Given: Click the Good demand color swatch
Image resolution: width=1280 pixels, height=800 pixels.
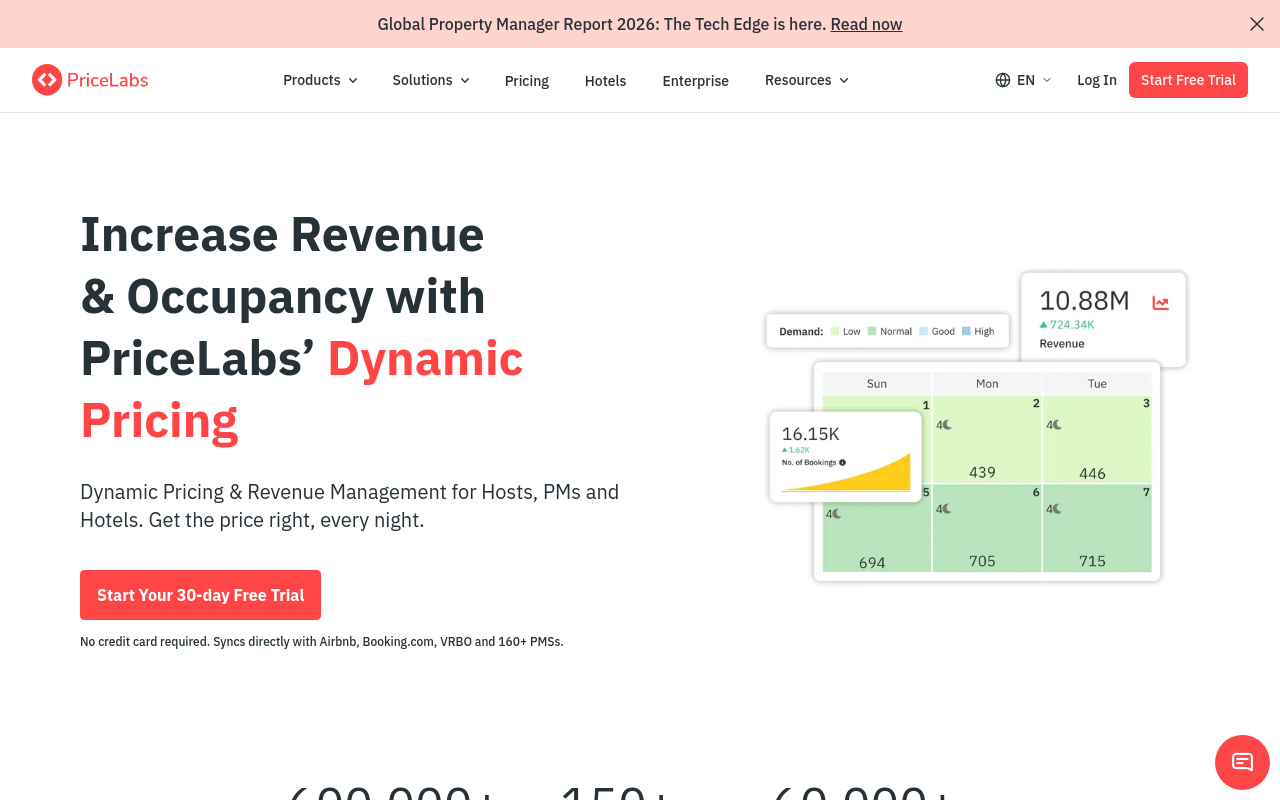Looking at the screenshot, I should (924, 331).
